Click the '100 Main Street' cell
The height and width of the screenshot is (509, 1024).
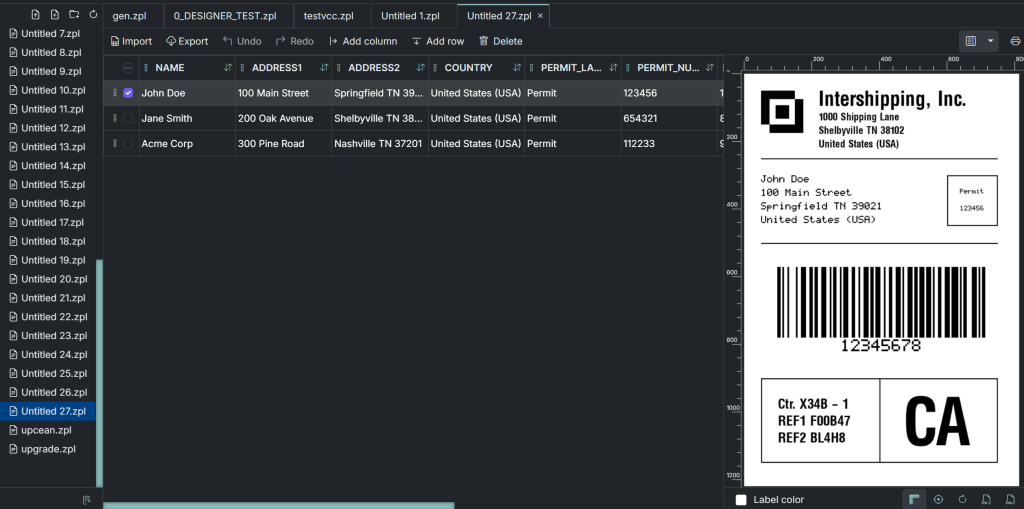pyautogui.click(x=283, y=93)
